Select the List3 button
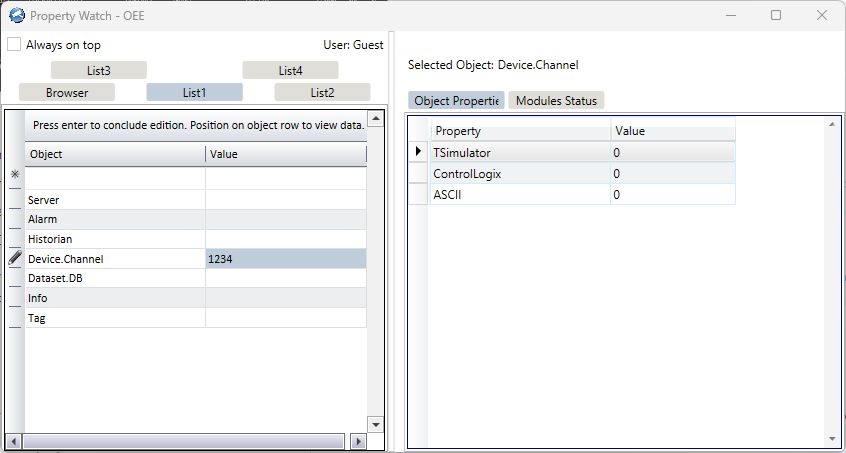This screenshot has width=846, height=453. pos(98,70)
